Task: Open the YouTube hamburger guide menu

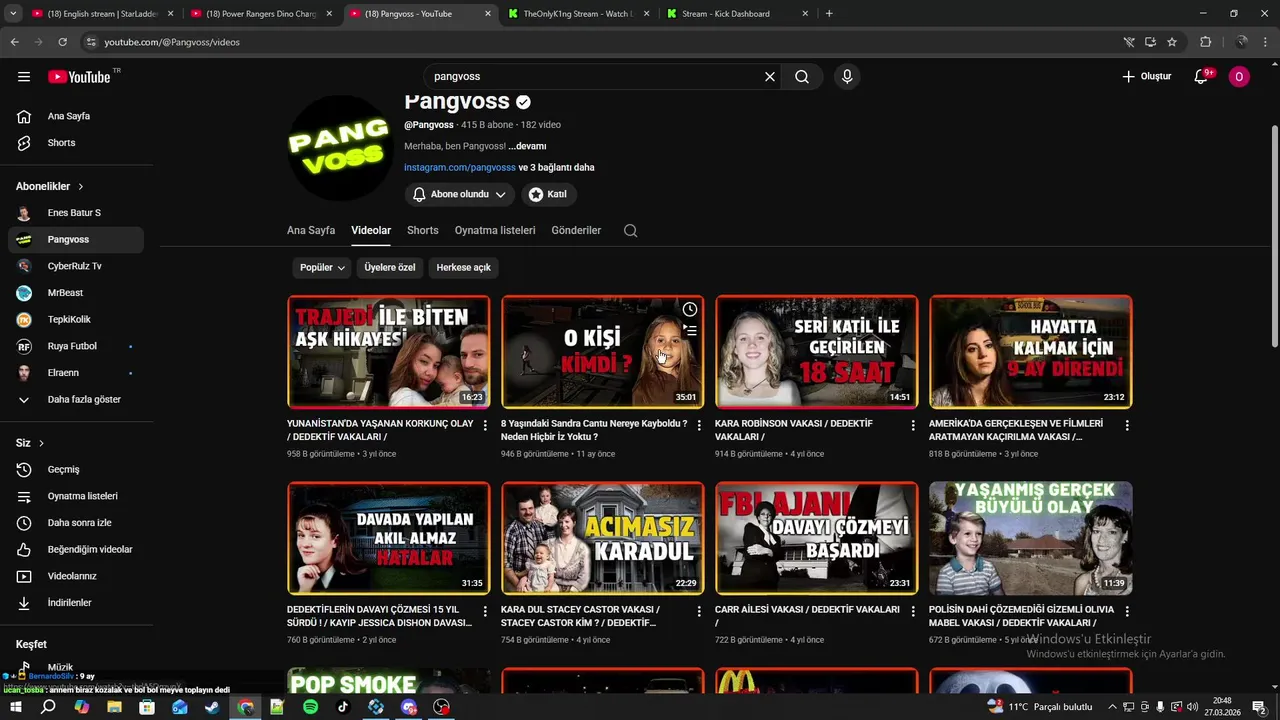Action: 24,77
